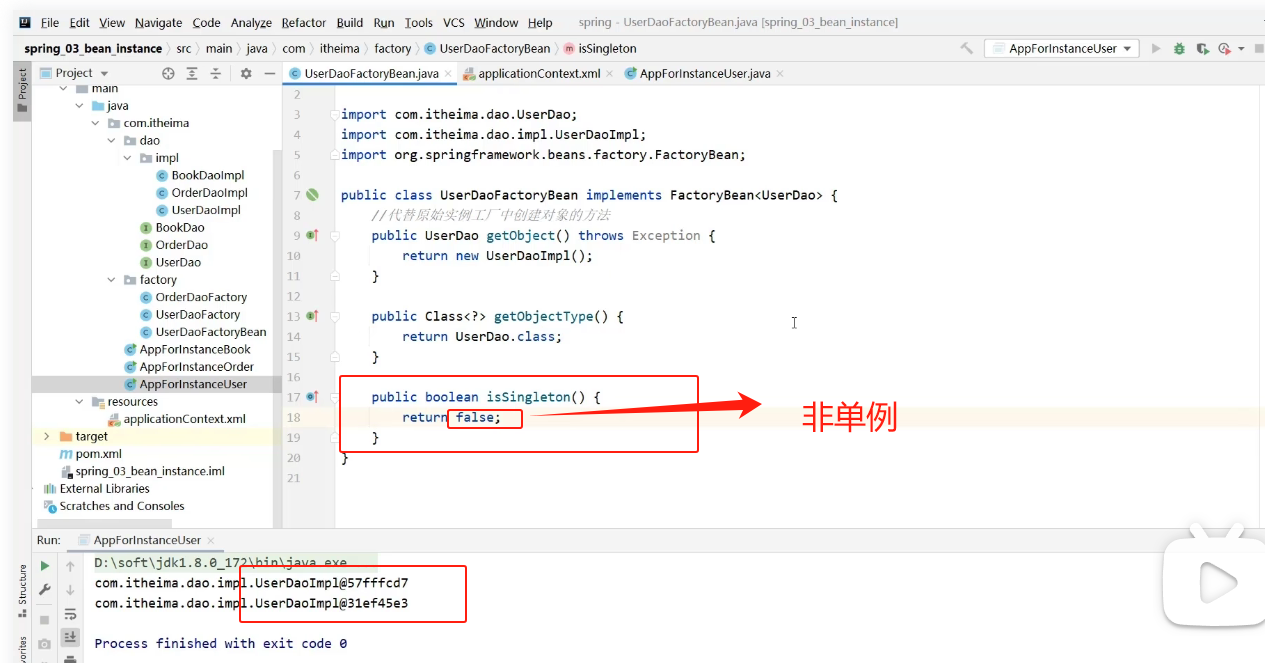Collapse the factory package
This screenshot has height=663, width=1265.
pyautogui.click(x=111, y=280)
